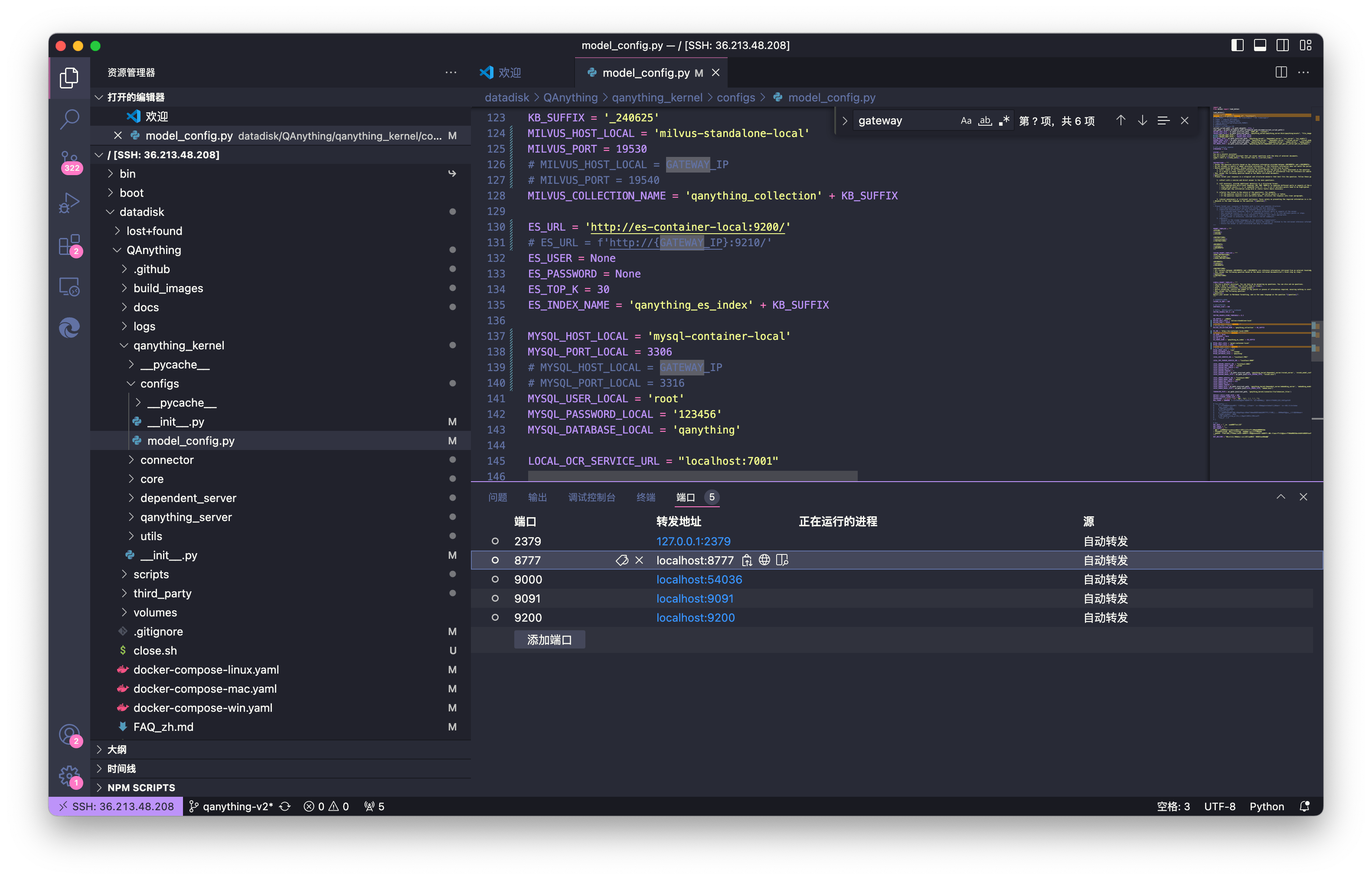The width and height of the screenshot is (1372, 880).
Task: Open the Explorer view in activity bar
Action: click(x=69, y=78)
